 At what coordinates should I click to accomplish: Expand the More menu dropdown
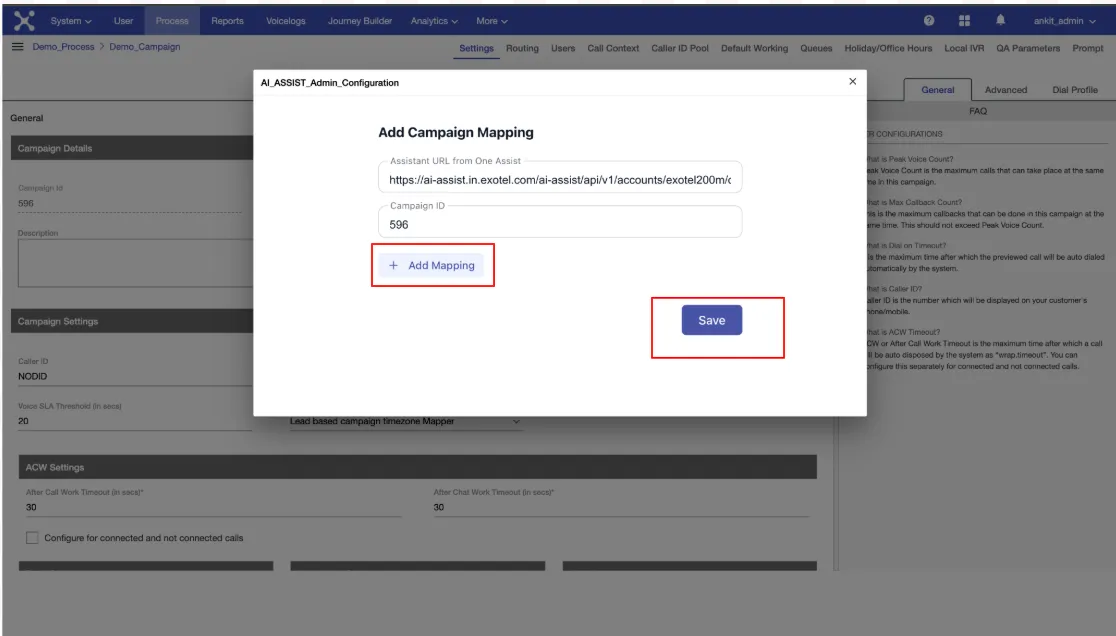(492, 21)
